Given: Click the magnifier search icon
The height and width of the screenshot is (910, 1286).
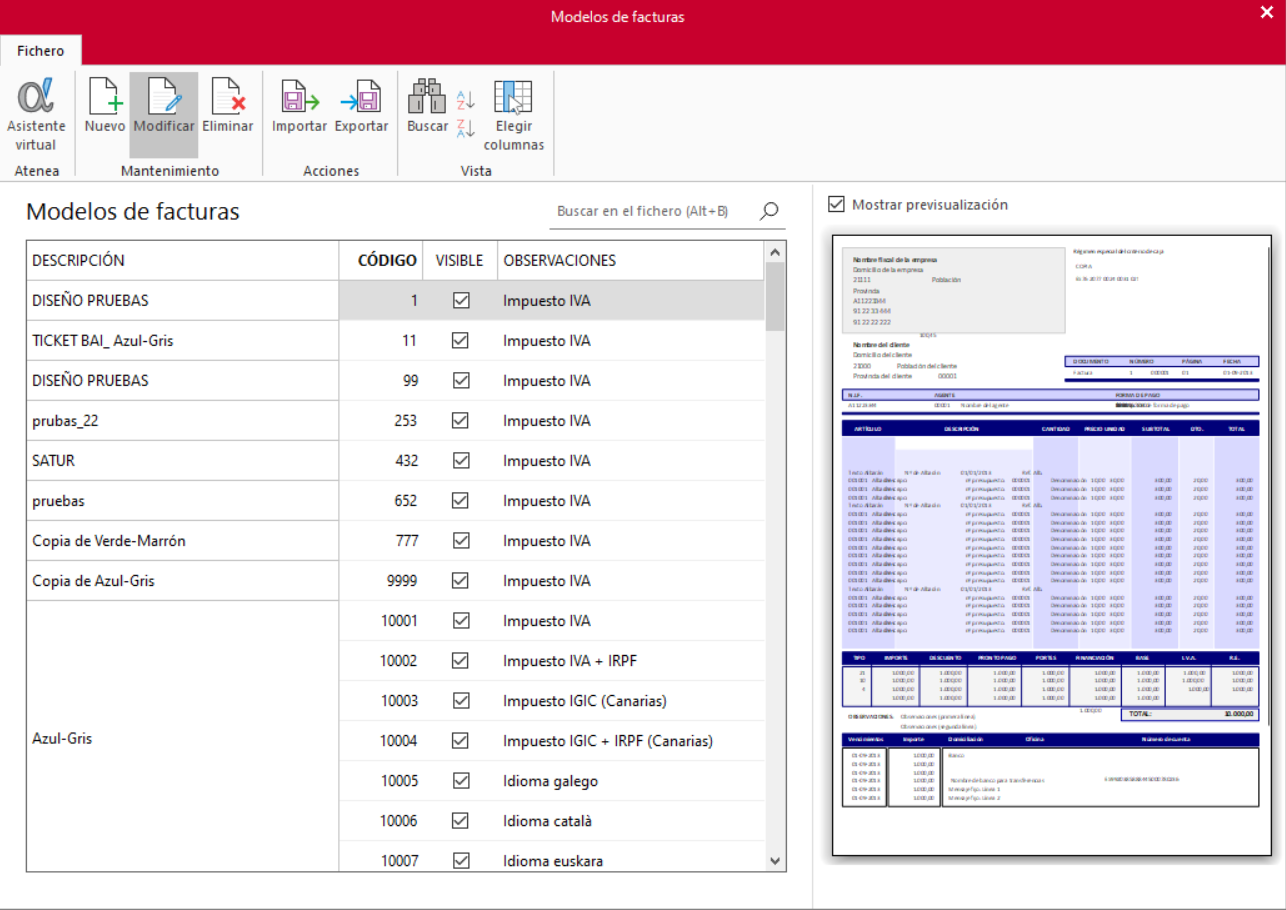Looking at the screenshot, I should (x=769, y=211).
